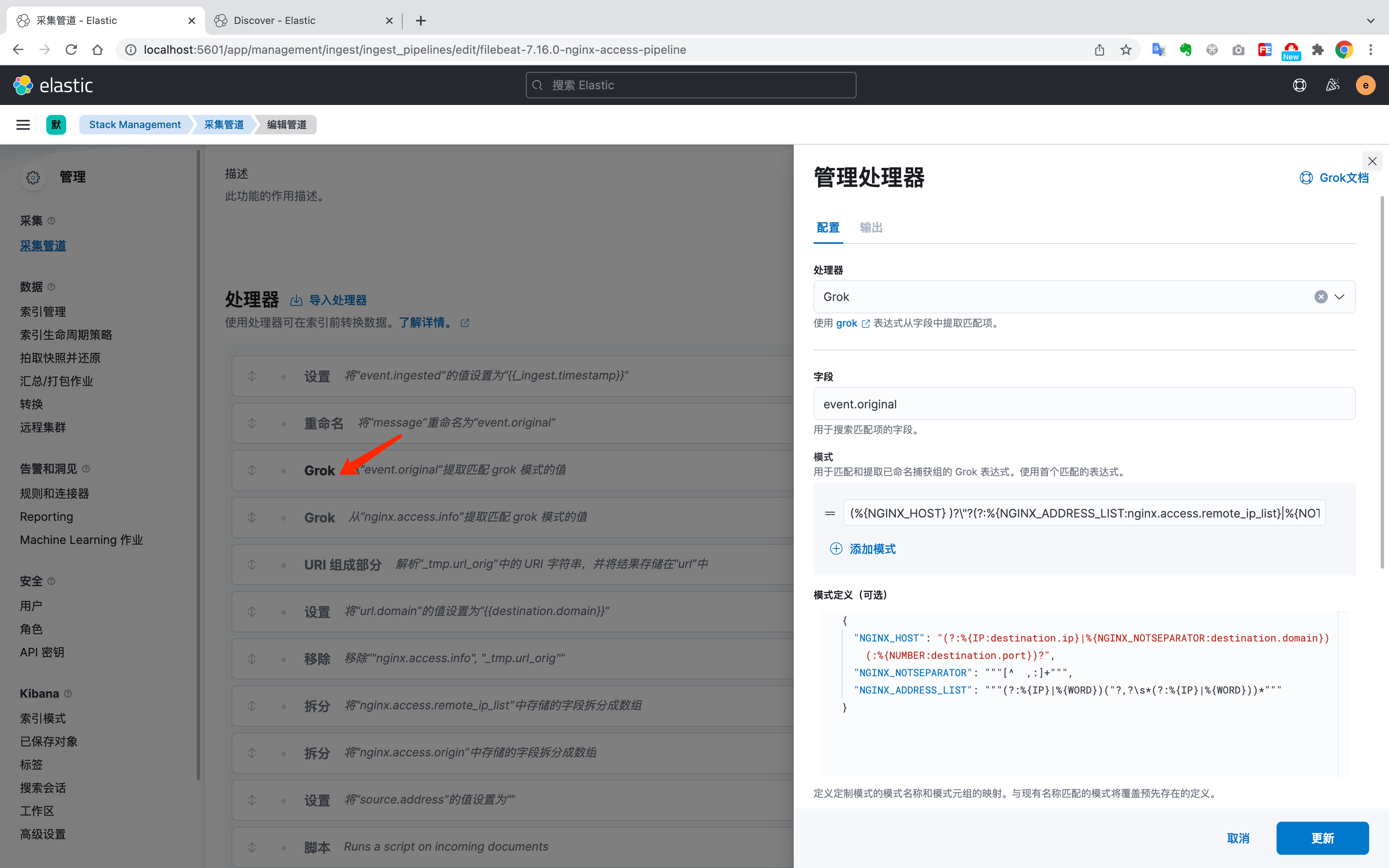Expand the browser tab search chevron
Screen dimensions: 1389x868
tap(1371, 21)
